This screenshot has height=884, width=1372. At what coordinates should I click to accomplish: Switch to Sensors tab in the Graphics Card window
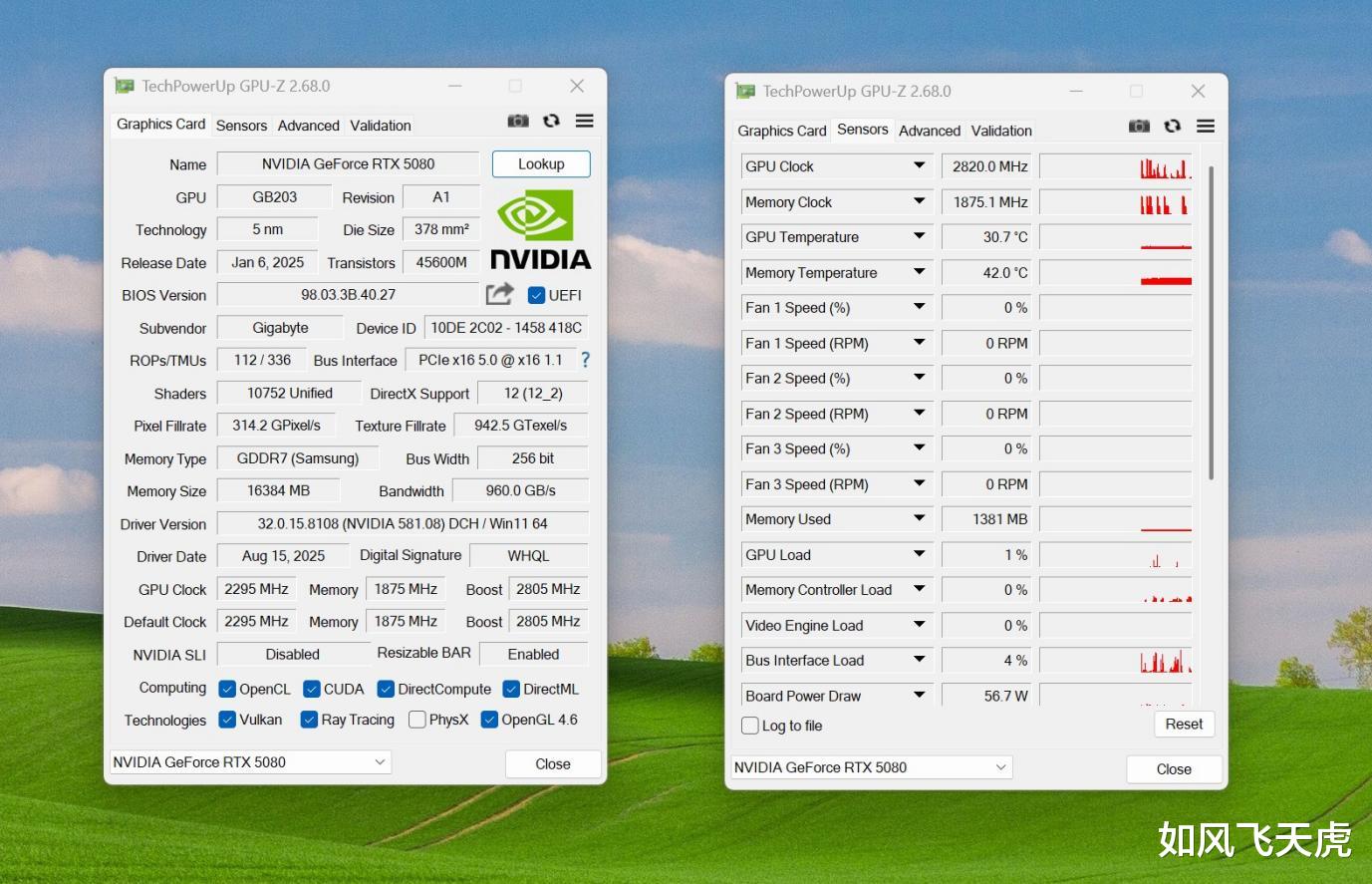(241, 126)
